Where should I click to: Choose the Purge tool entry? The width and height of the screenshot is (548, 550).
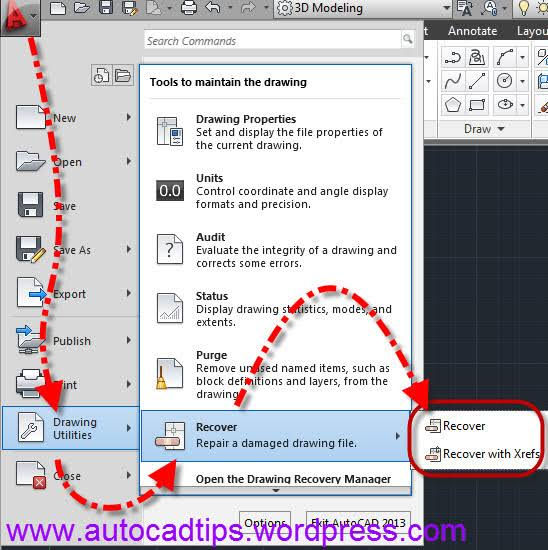(x=275, y=374)
